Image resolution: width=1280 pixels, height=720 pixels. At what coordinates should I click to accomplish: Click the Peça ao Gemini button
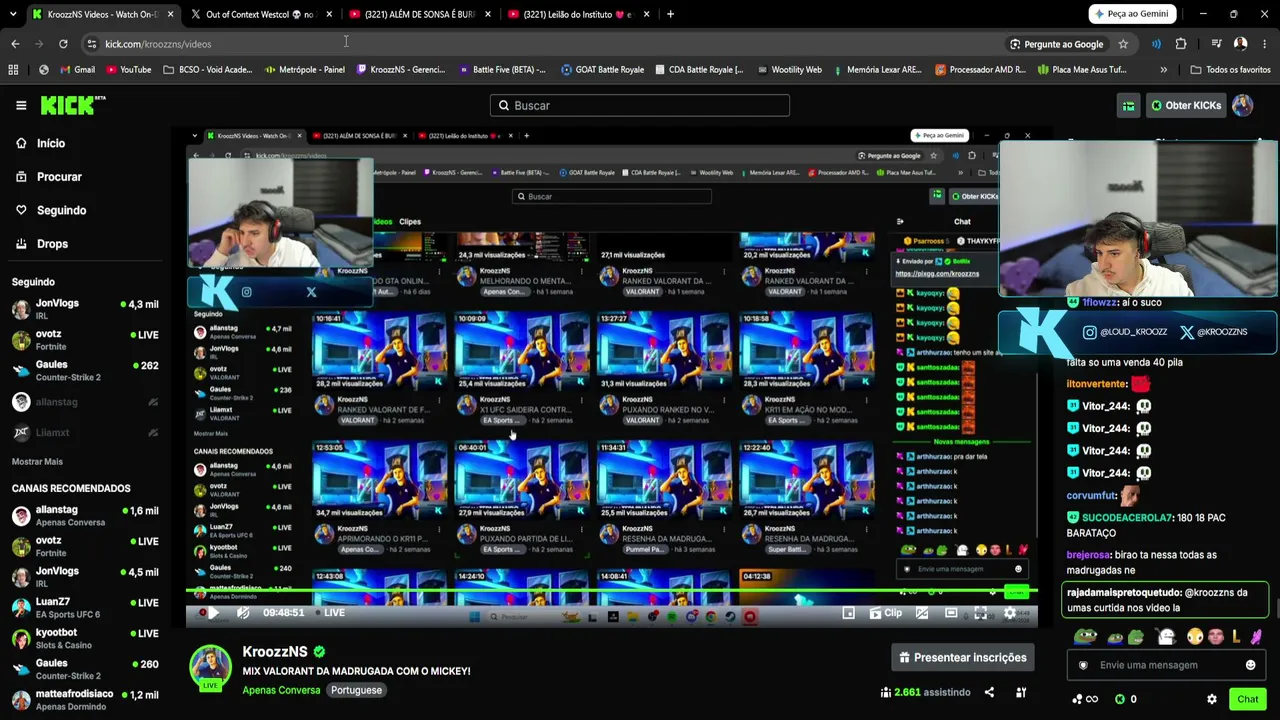point(1132,14)
